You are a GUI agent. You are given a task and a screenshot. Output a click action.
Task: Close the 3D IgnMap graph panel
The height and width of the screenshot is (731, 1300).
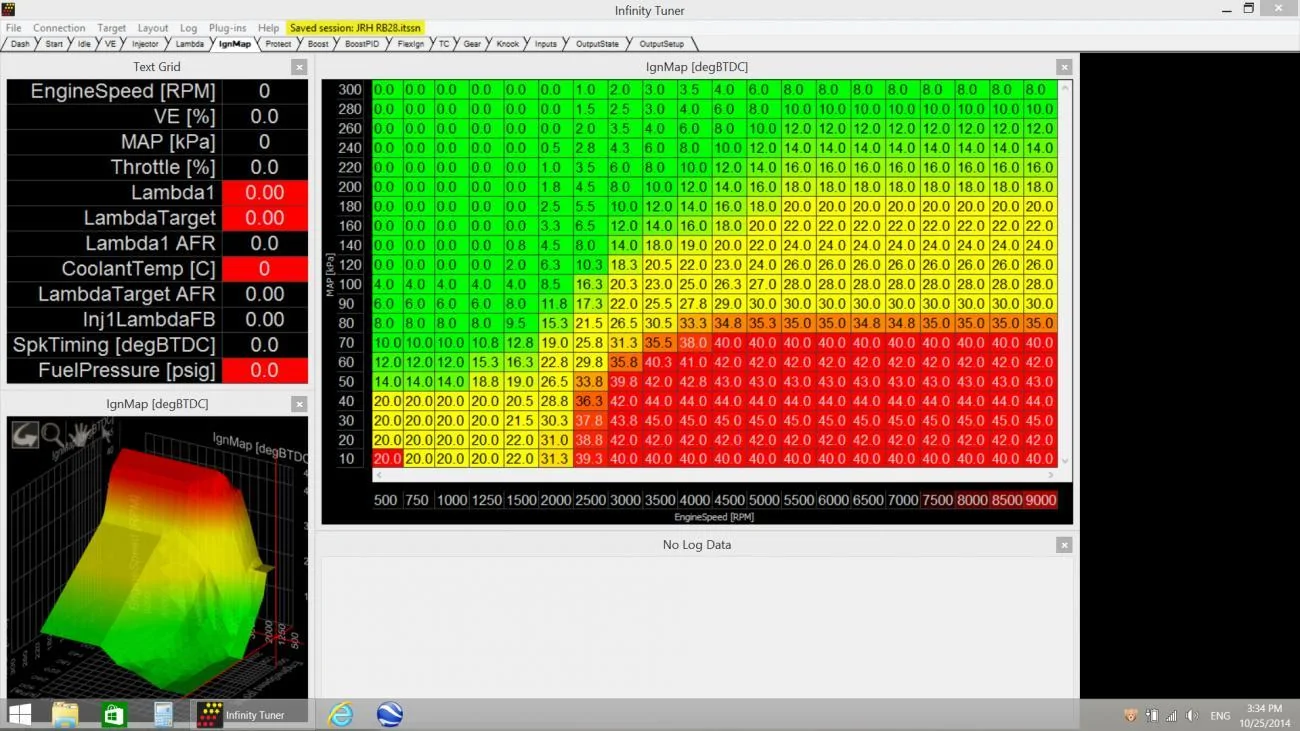pos(299,404)
